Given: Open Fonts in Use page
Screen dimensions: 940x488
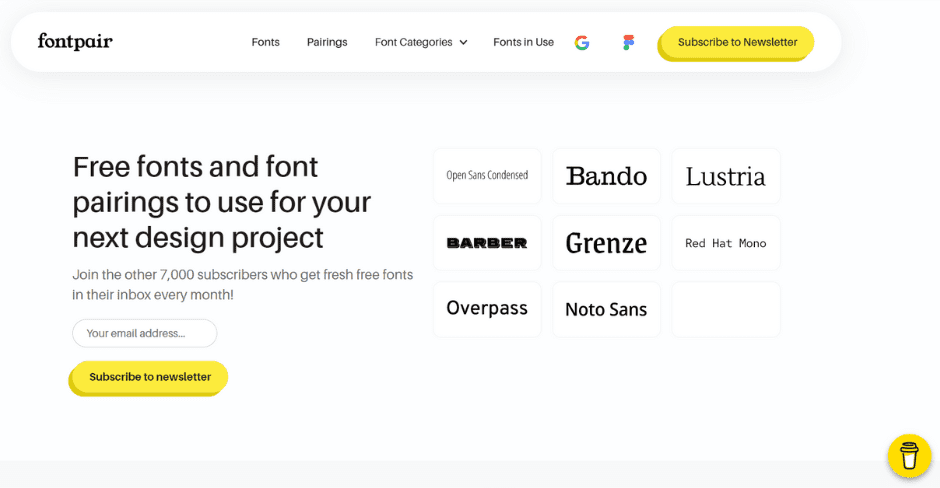Looking at the screenshot, I should pyautogui.click(x=523, y=42).
